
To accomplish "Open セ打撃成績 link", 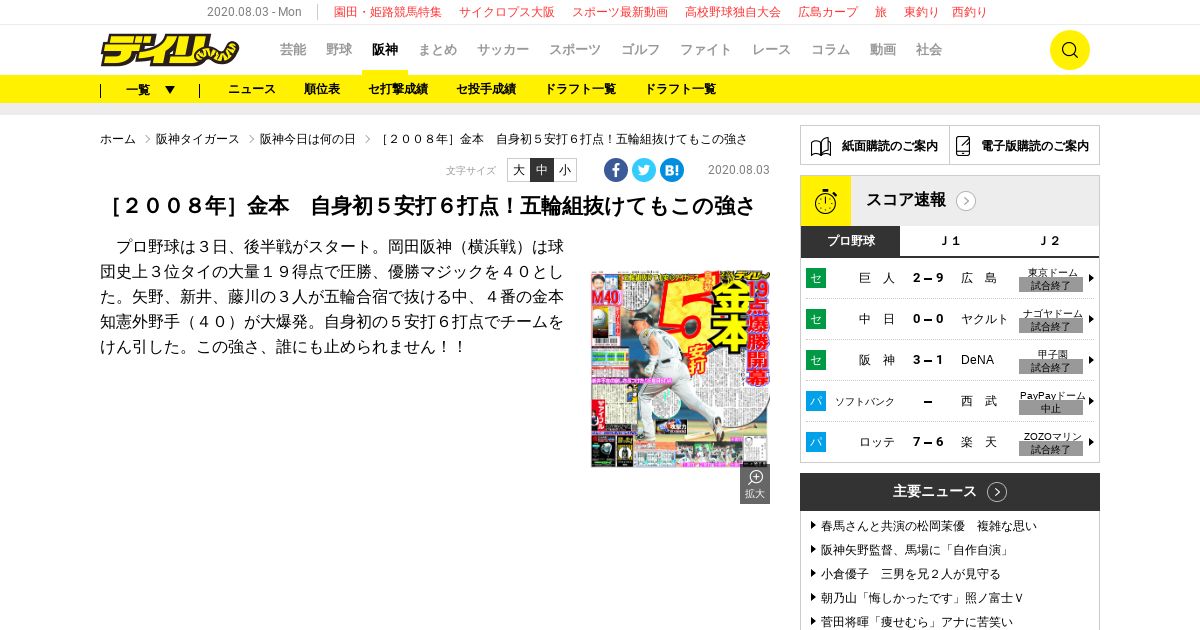I will (x=398, y=89).
